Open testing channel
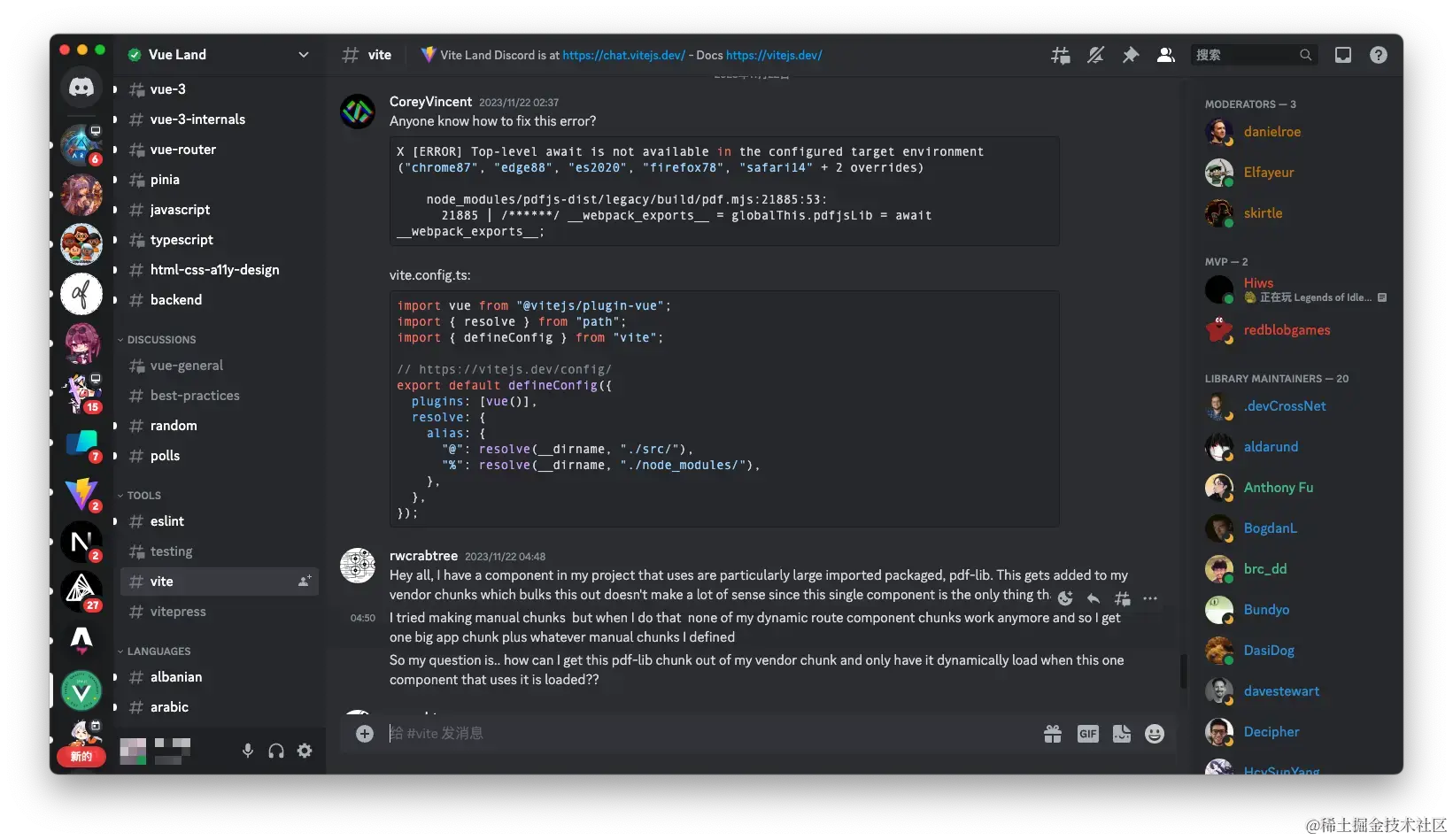 point(220,551)
